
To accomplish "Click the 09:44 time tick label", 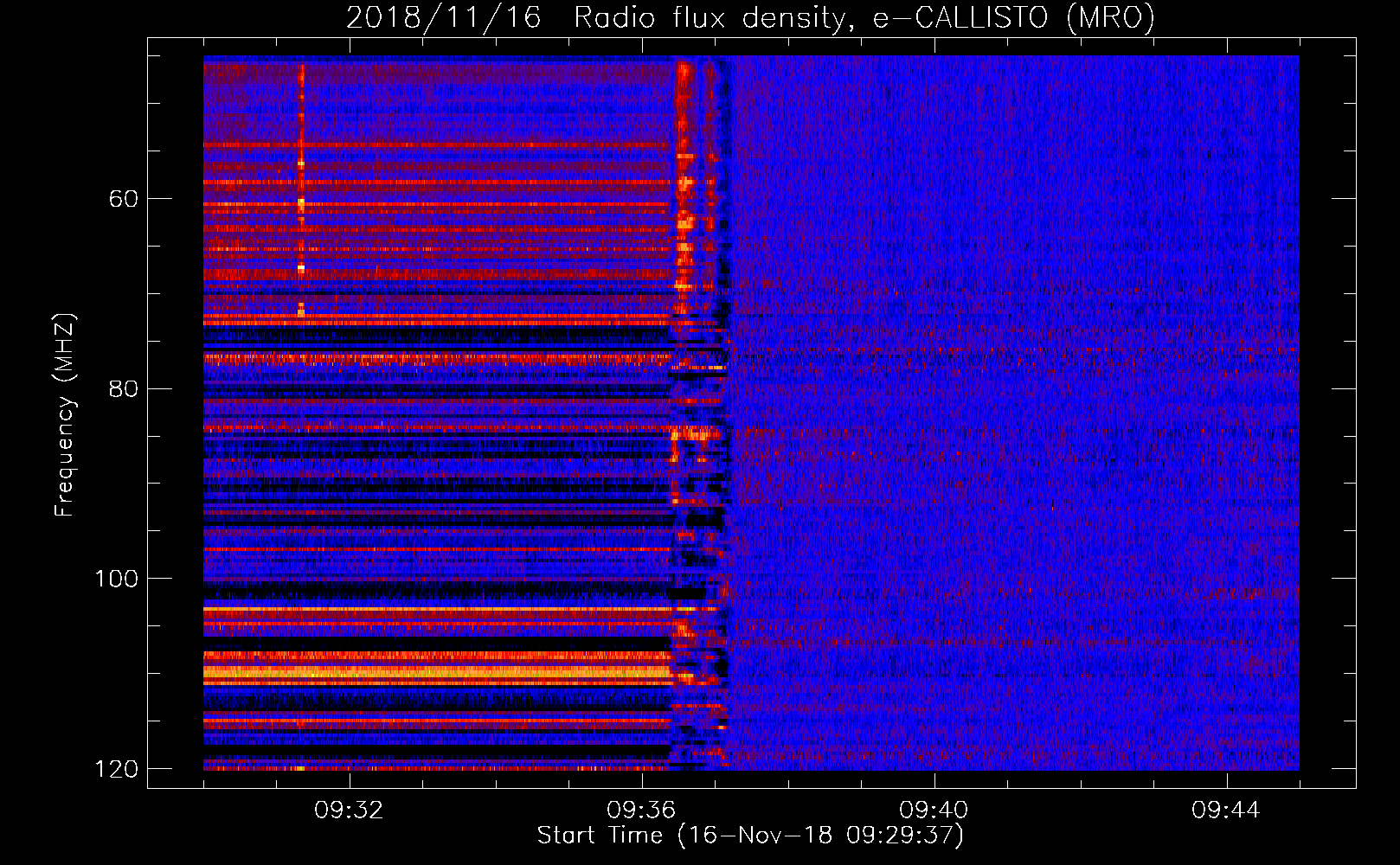I will (1226, 811).
